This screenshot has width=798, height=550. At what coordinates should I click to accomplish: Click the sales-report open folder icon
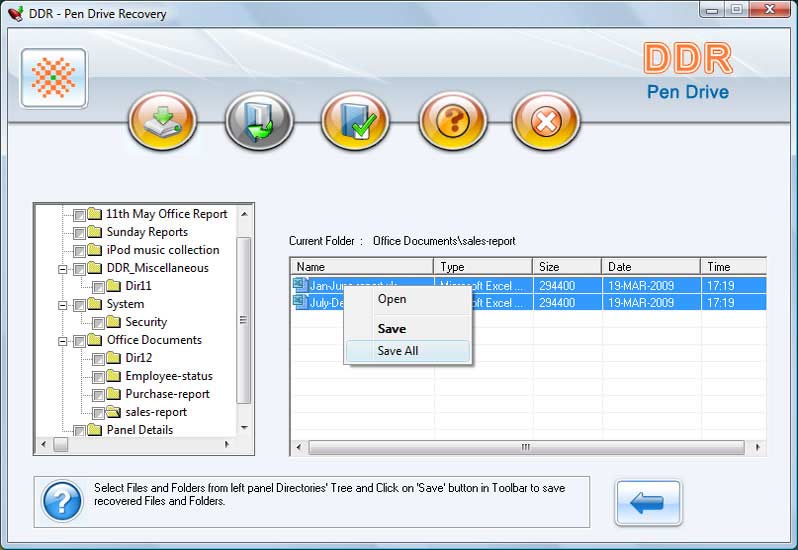tap(113, 412)
